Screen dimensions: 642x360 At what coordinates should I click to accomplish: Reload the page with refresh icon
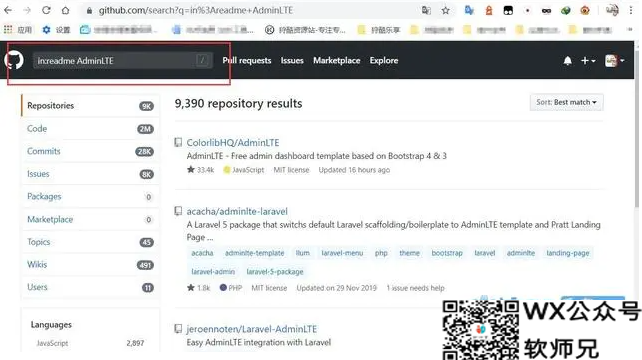(x=46, y=10)
